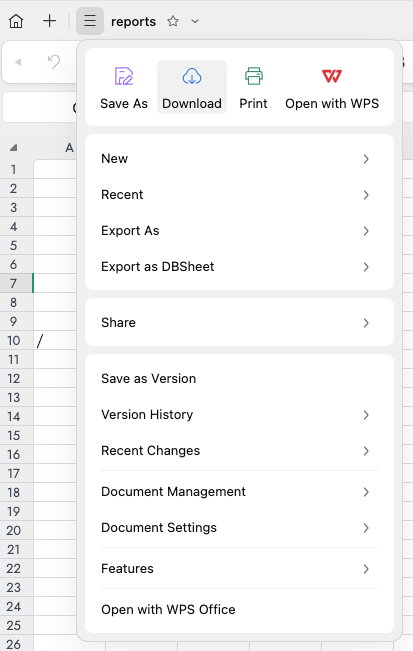Image resolution: width=413 pixels, height=651 pixels.
Task: Click the undo arrow icon
Action: [54, 62]
